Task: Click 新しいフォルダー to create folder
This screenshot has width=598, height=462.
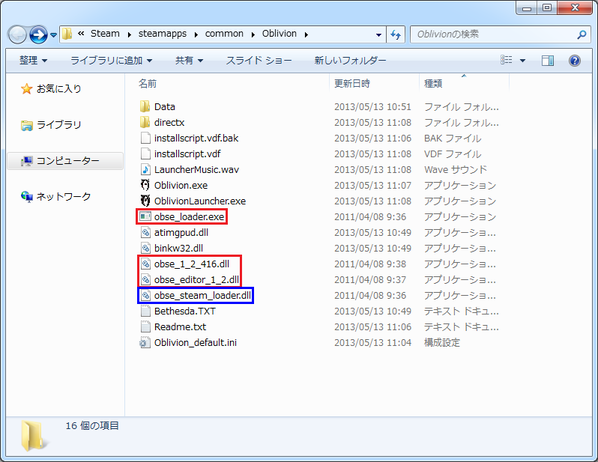Action: point(350,60)
